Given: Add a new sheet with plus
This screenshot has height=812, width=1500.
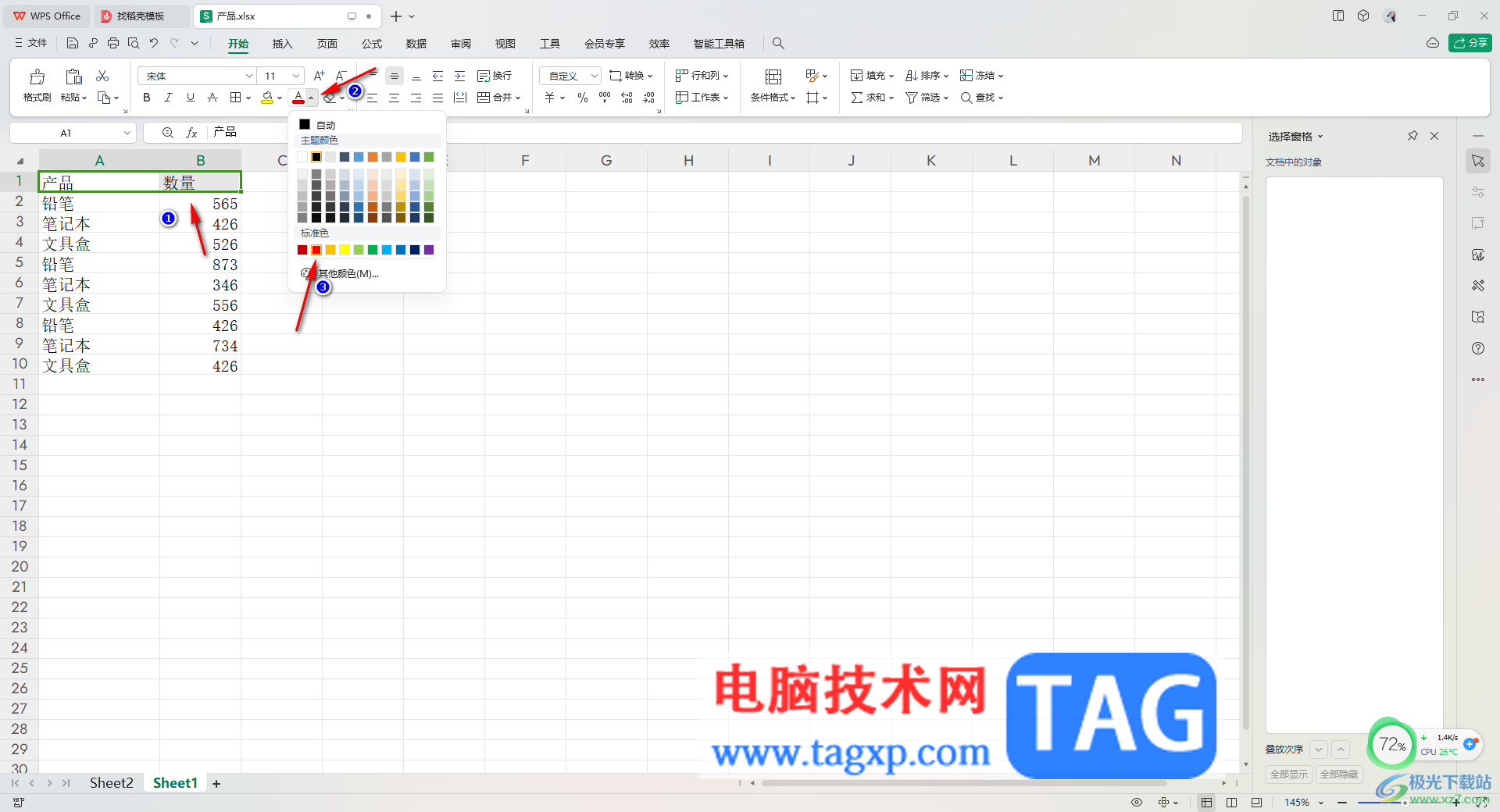Looking at the screenshot, I should coord(216,783).
